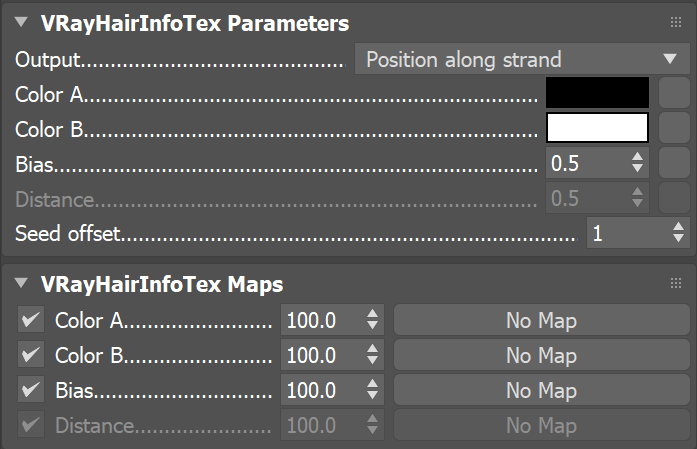Viewport: 697px width, 449px height.
Task: Uncheck the Bias map checkbox
Action: 31,389
